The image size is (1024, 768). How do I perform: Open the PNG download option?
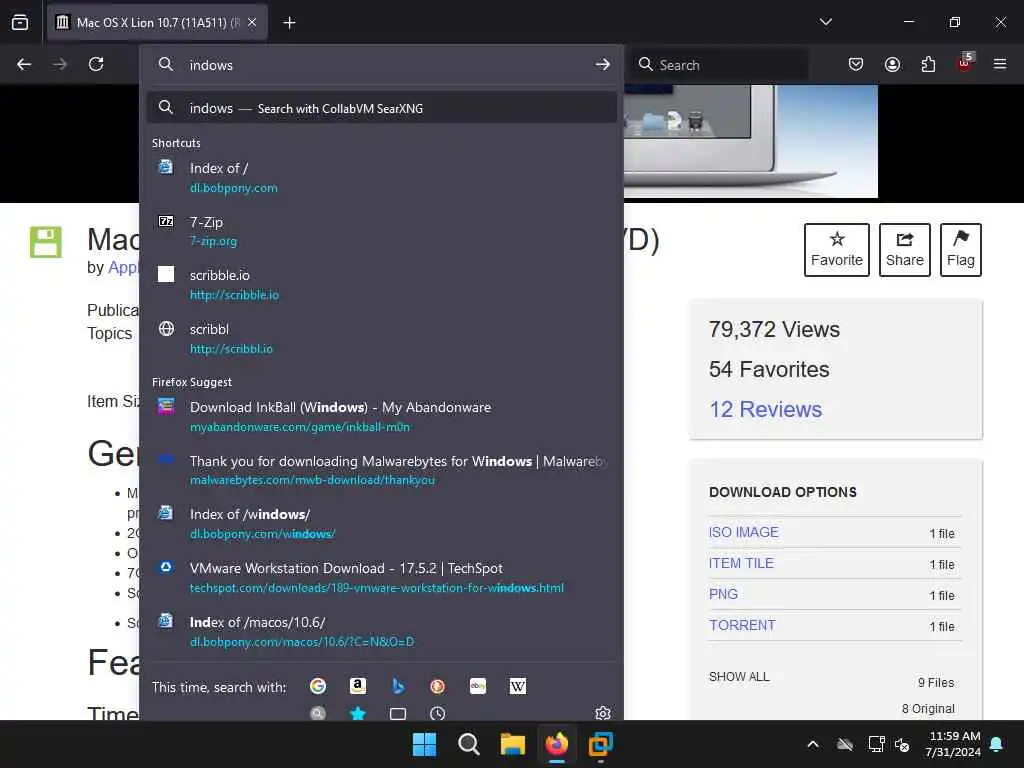tap(723, 594)
